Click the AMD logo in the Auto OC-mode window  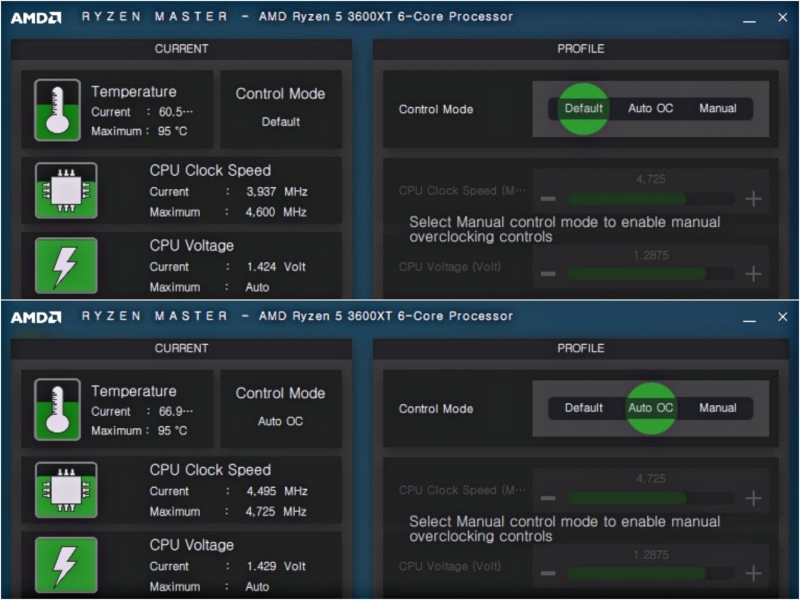click(x=36, y=317)
